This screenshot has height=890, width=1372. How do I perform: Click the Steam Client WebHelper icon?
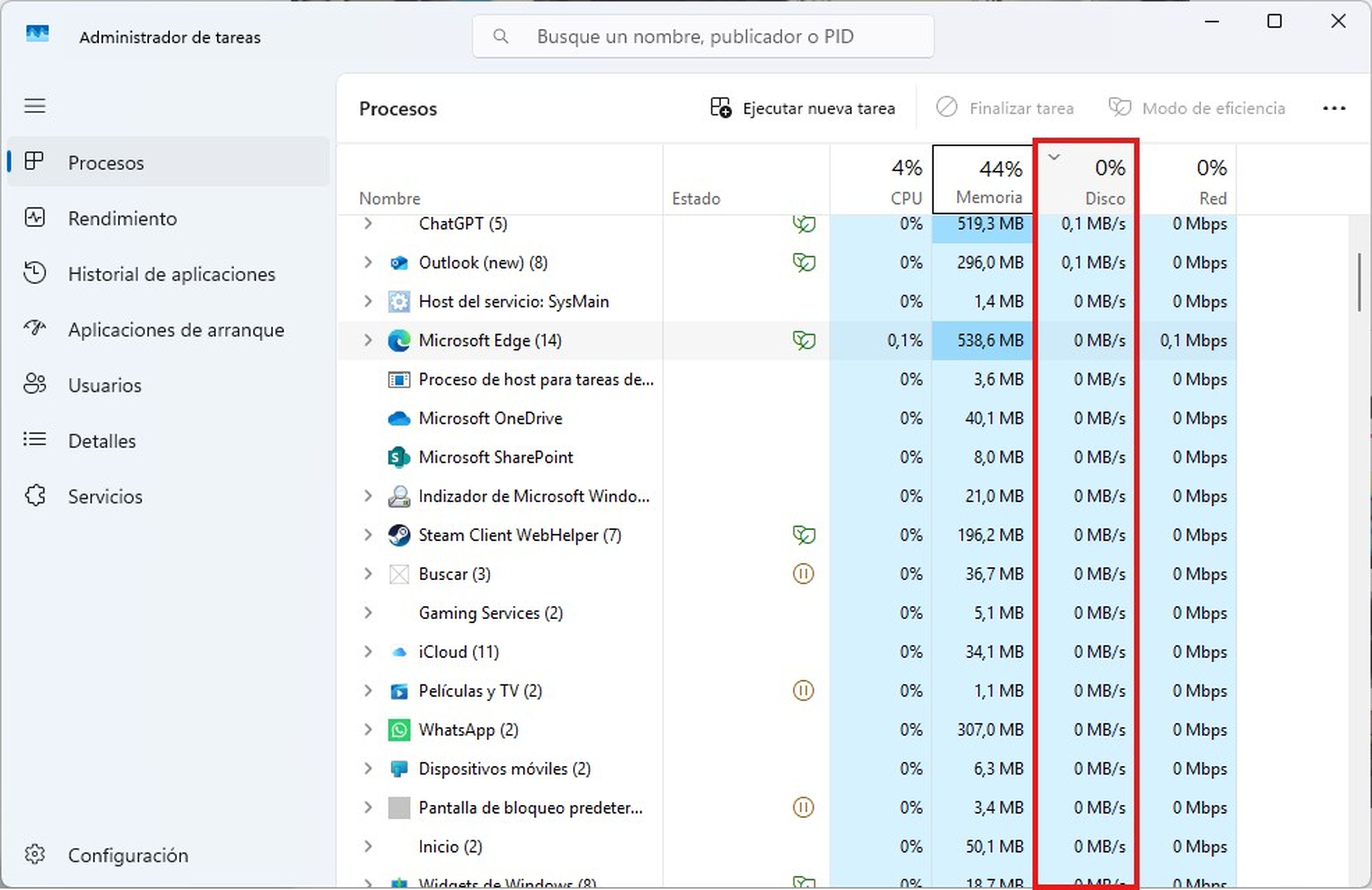click(x=399, y=535)
